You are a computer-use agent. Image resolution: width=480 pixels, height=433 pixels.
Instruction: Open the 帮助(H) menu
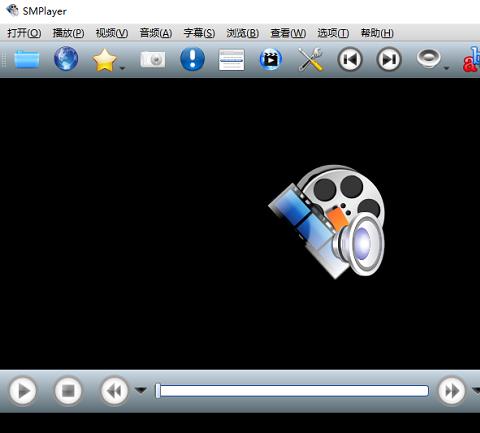click(x=377, y=33)
